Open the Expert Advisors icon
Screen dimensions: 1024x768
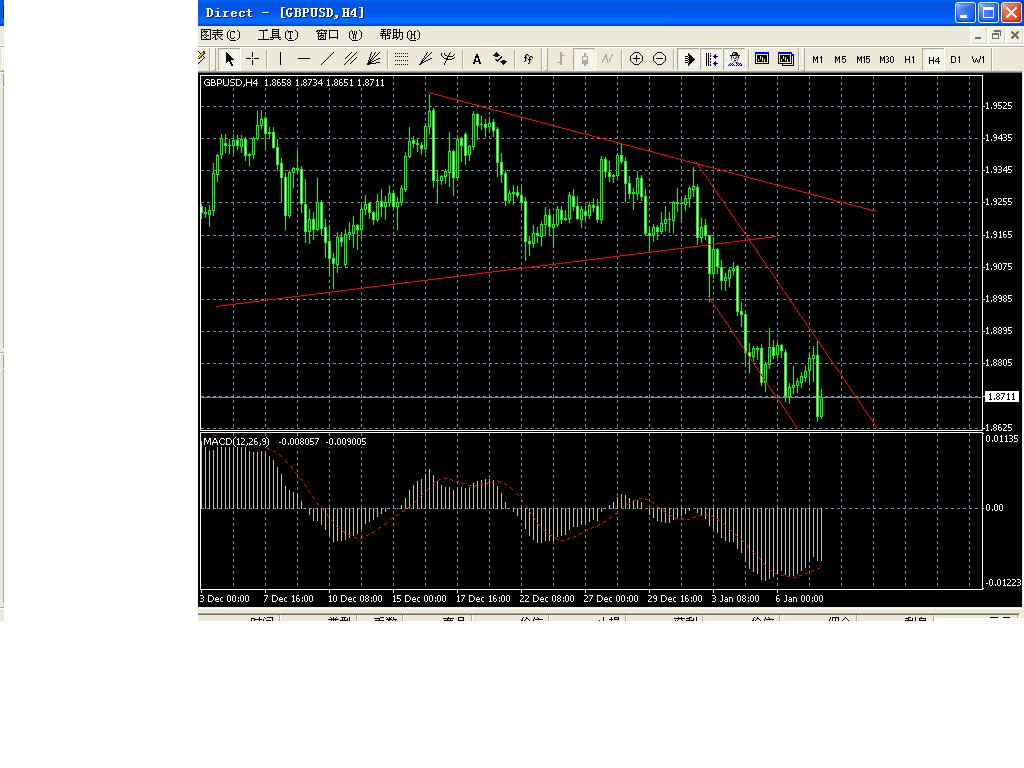click(x=735, y=59)
